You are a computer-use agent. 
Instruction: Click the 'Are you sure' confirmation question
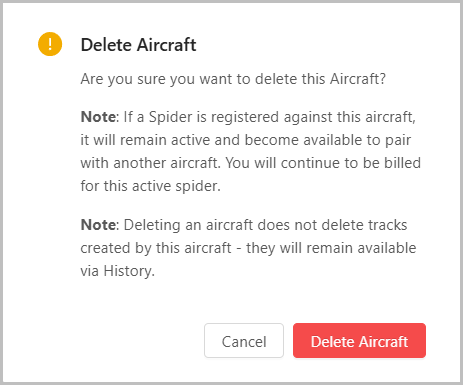tap(233, 79)
